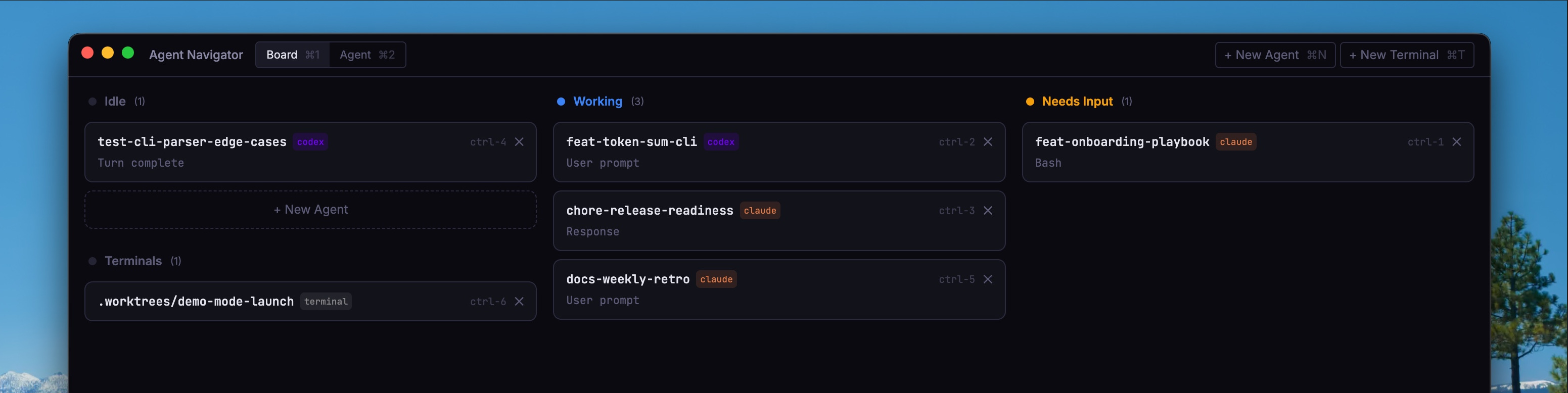Close the test-cli-parser-edge-cases agent card
This screenshot has height=393, width=1568.
coord(519,142)
